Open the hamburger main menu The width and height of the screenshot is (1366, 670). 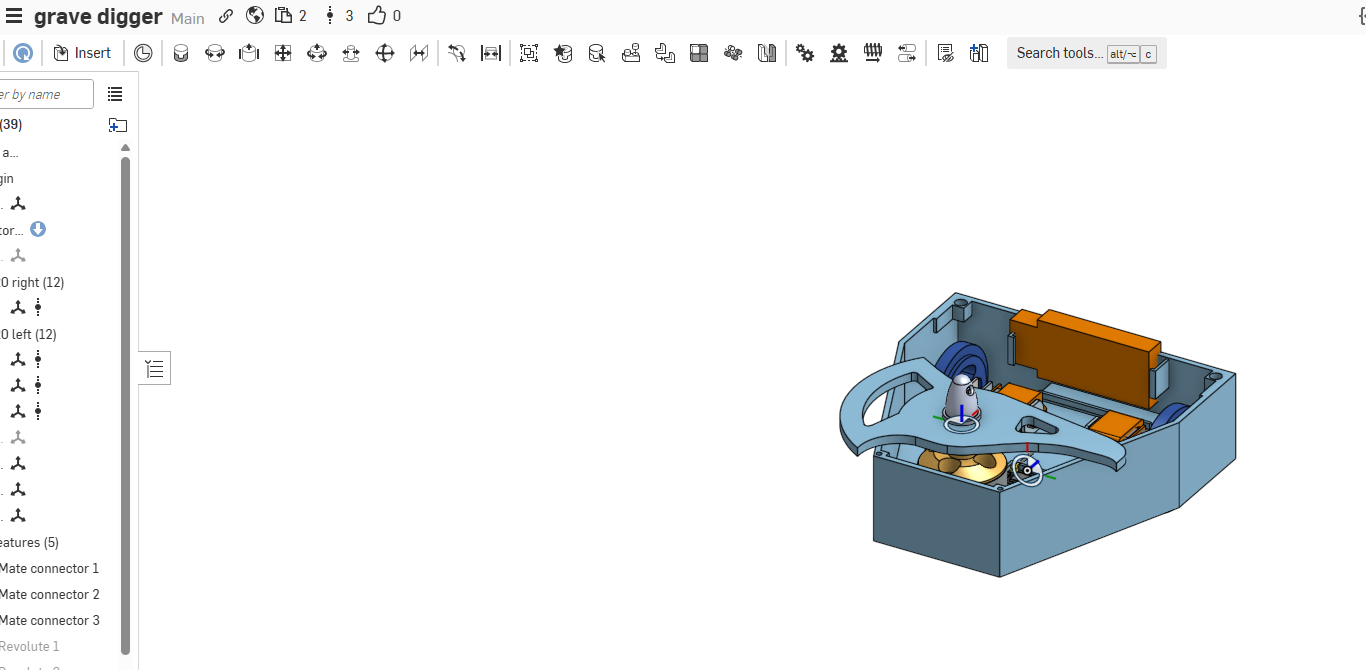click(x=14, y=16)
